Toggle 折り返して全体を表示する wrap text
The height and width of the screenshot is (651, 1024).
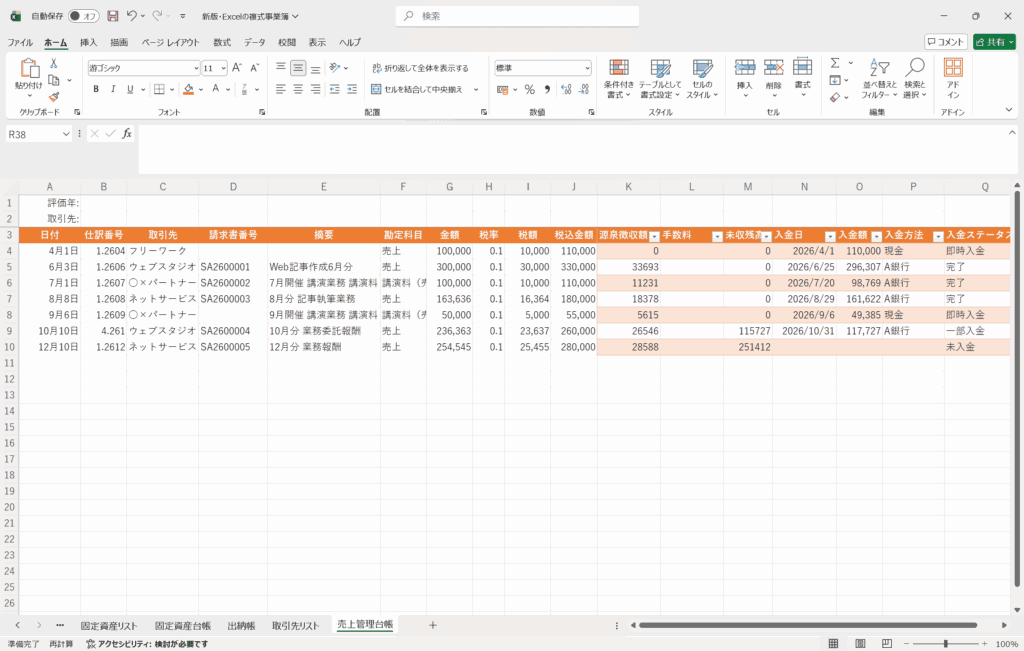tap(420, 68)
